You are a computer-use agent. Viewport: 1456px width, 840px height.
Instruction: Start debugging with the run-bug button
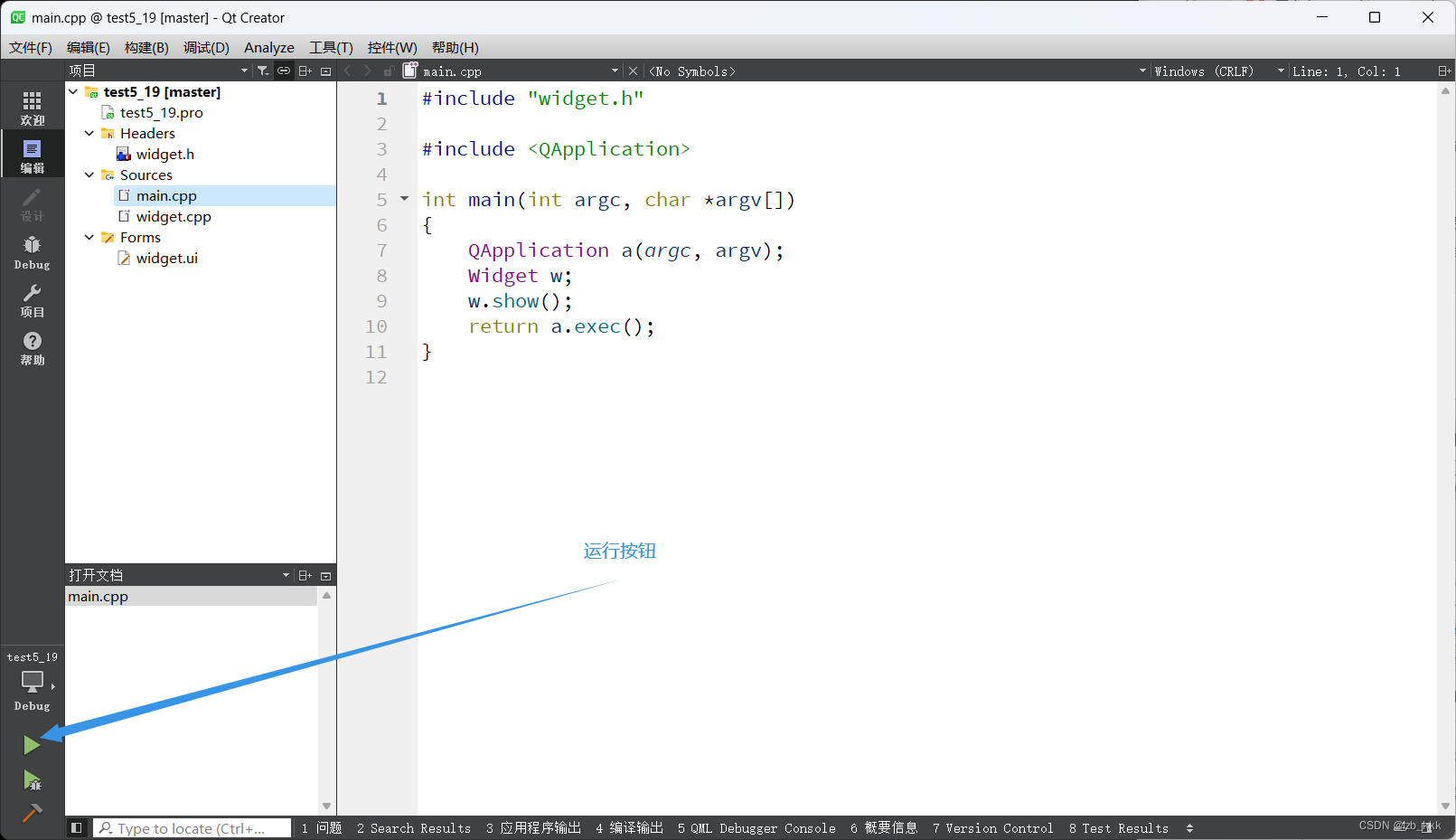click(x=32, y=780)
